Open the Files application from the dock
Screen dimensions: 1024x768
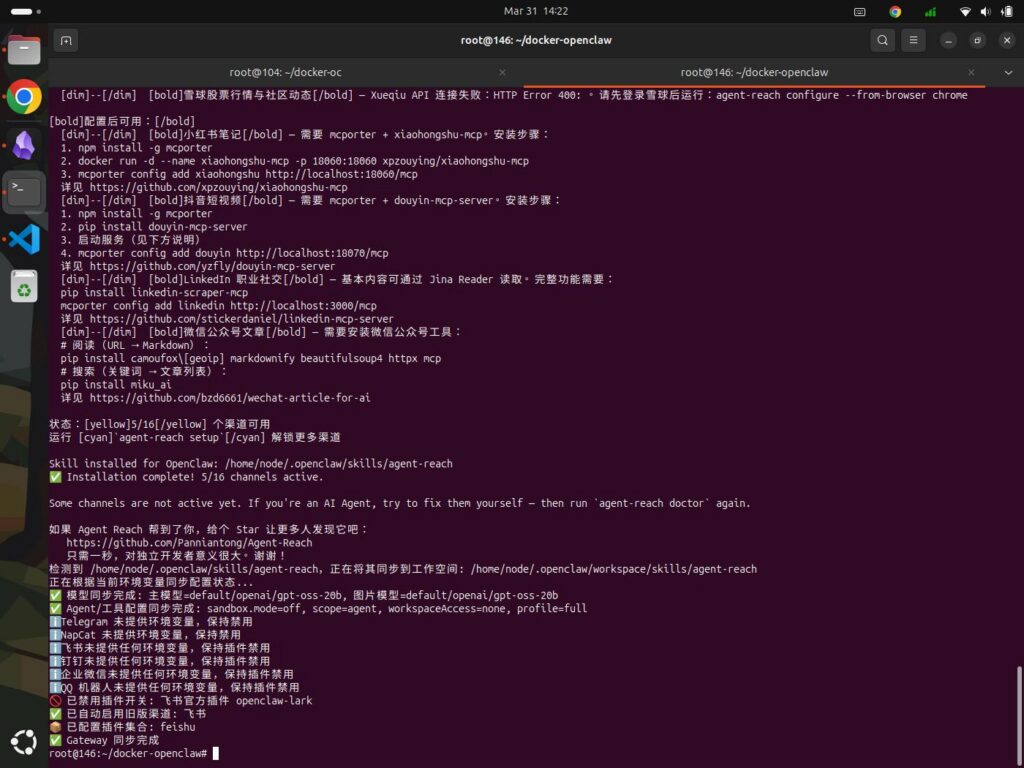[x=24, y=48]
